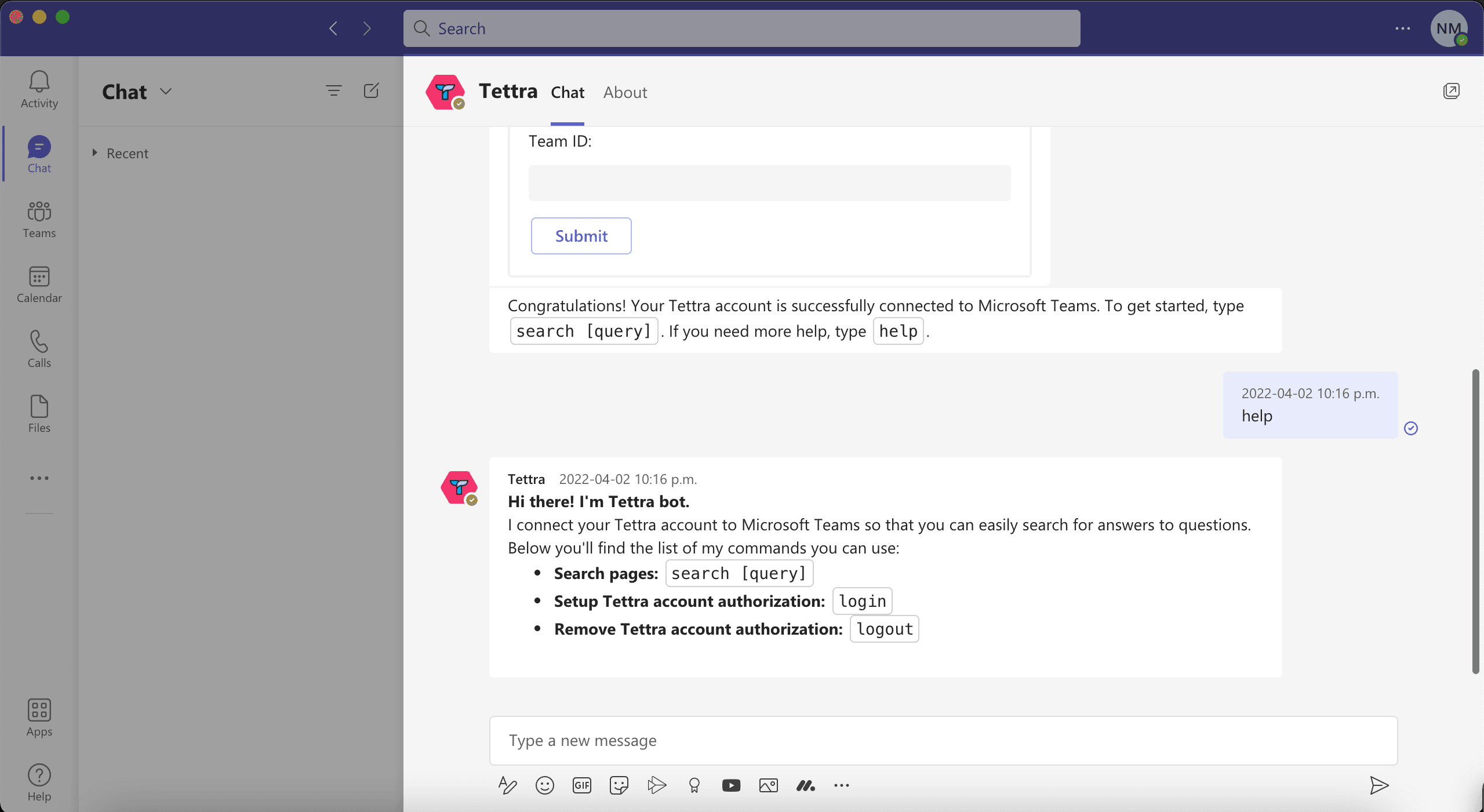1484x812 pixels.
Task: Click the chat vertical scrollbar
Action: 1475,522
